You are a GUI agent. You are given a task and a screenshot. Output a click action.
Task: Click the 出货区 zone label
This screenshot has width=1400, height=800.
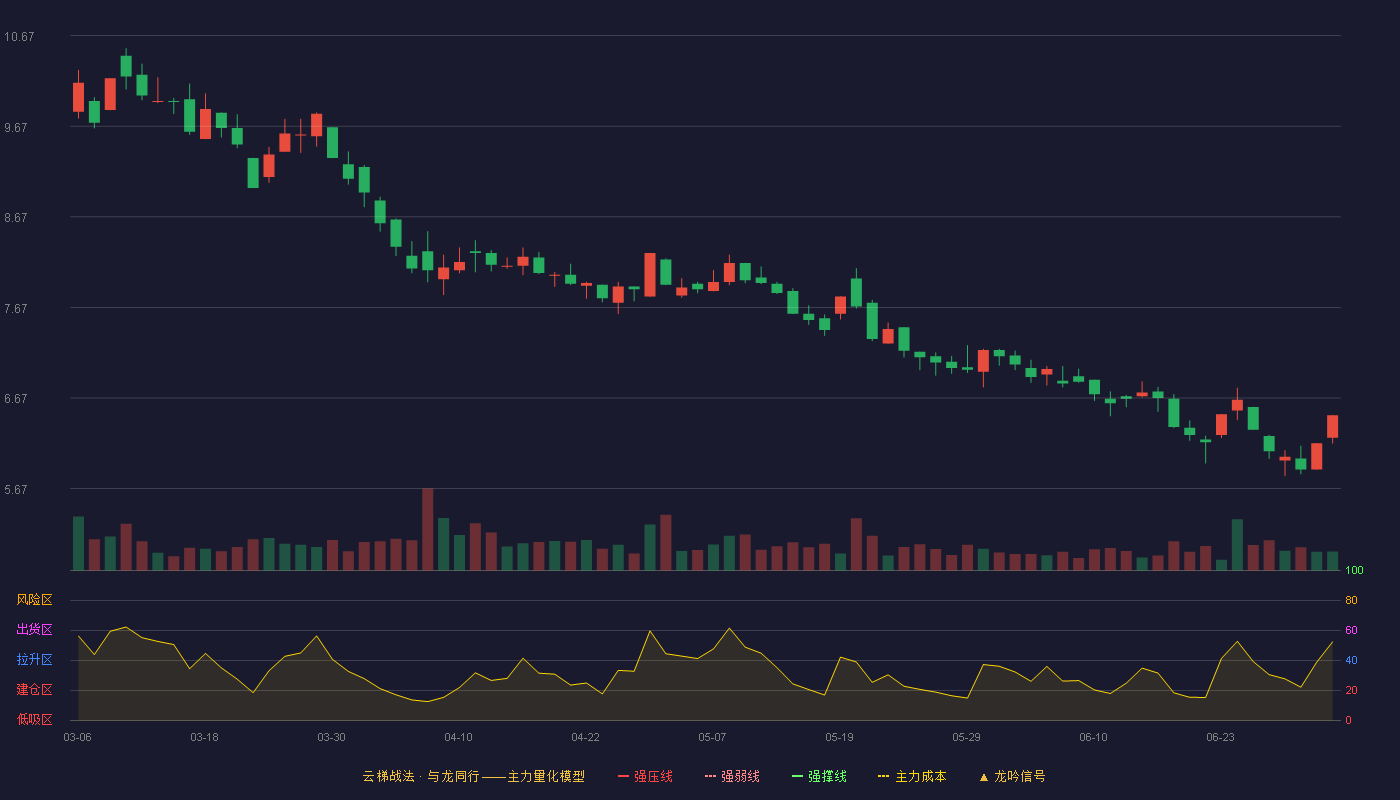(x=34, y=630)
